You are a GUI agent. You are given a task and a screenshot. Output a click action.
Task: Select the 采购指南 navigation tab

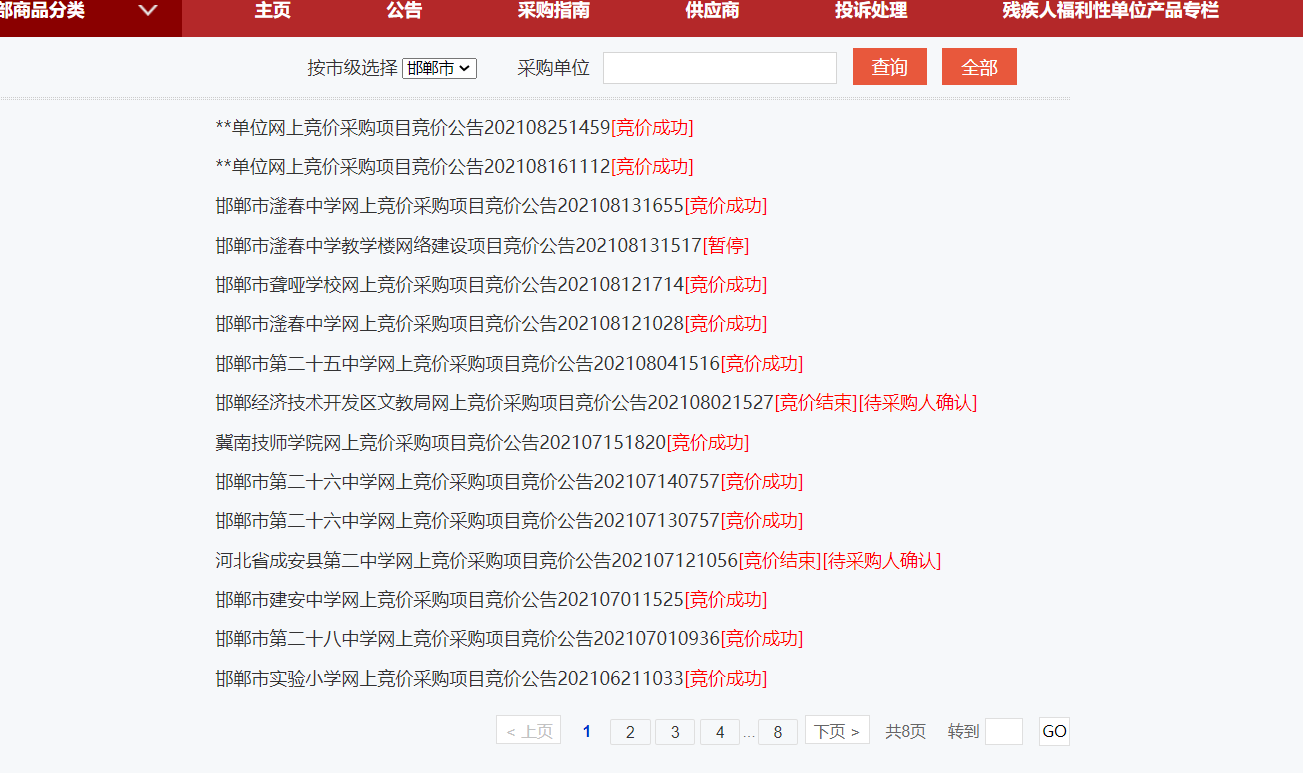coord(551,13)
